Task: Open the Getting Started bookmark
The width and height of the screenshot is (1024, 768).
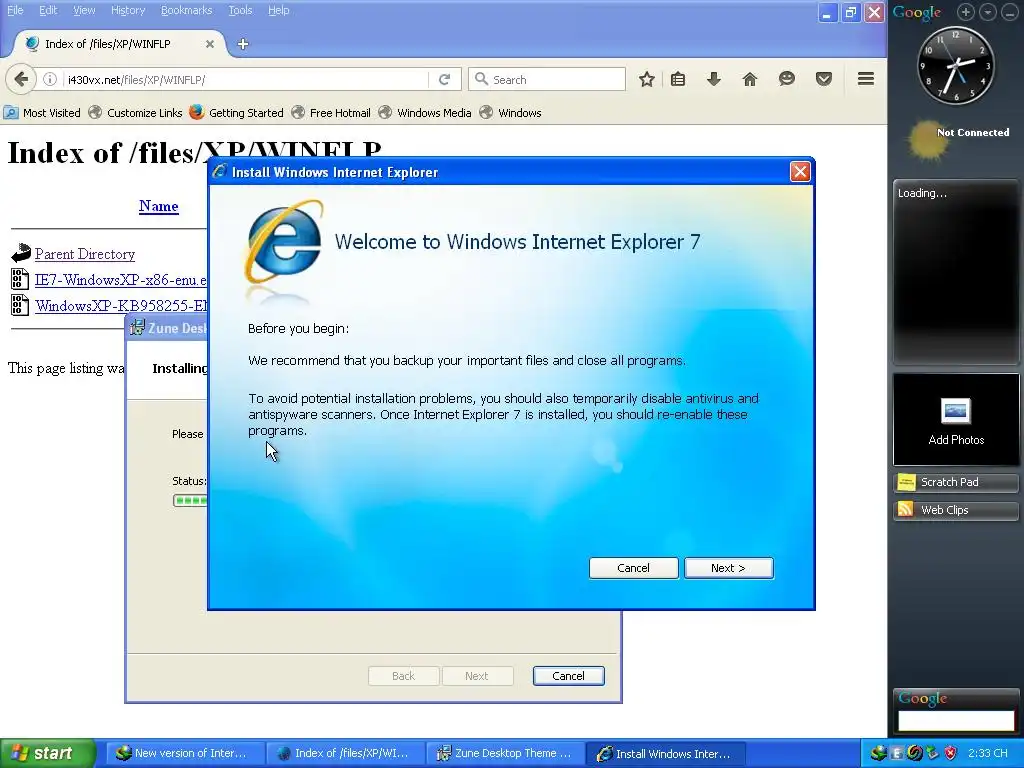Action: [x=237, y=113]
